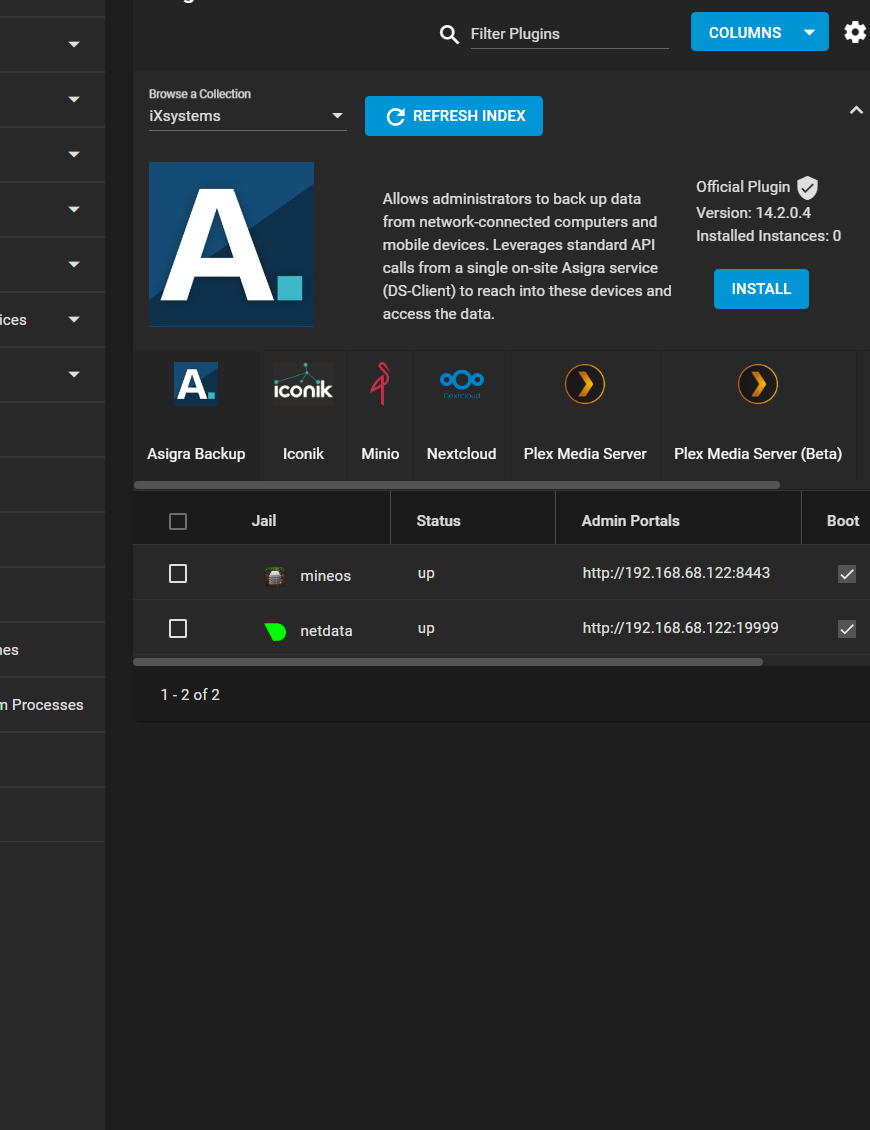Select the Plex Media Server icon

pos(585,384)
